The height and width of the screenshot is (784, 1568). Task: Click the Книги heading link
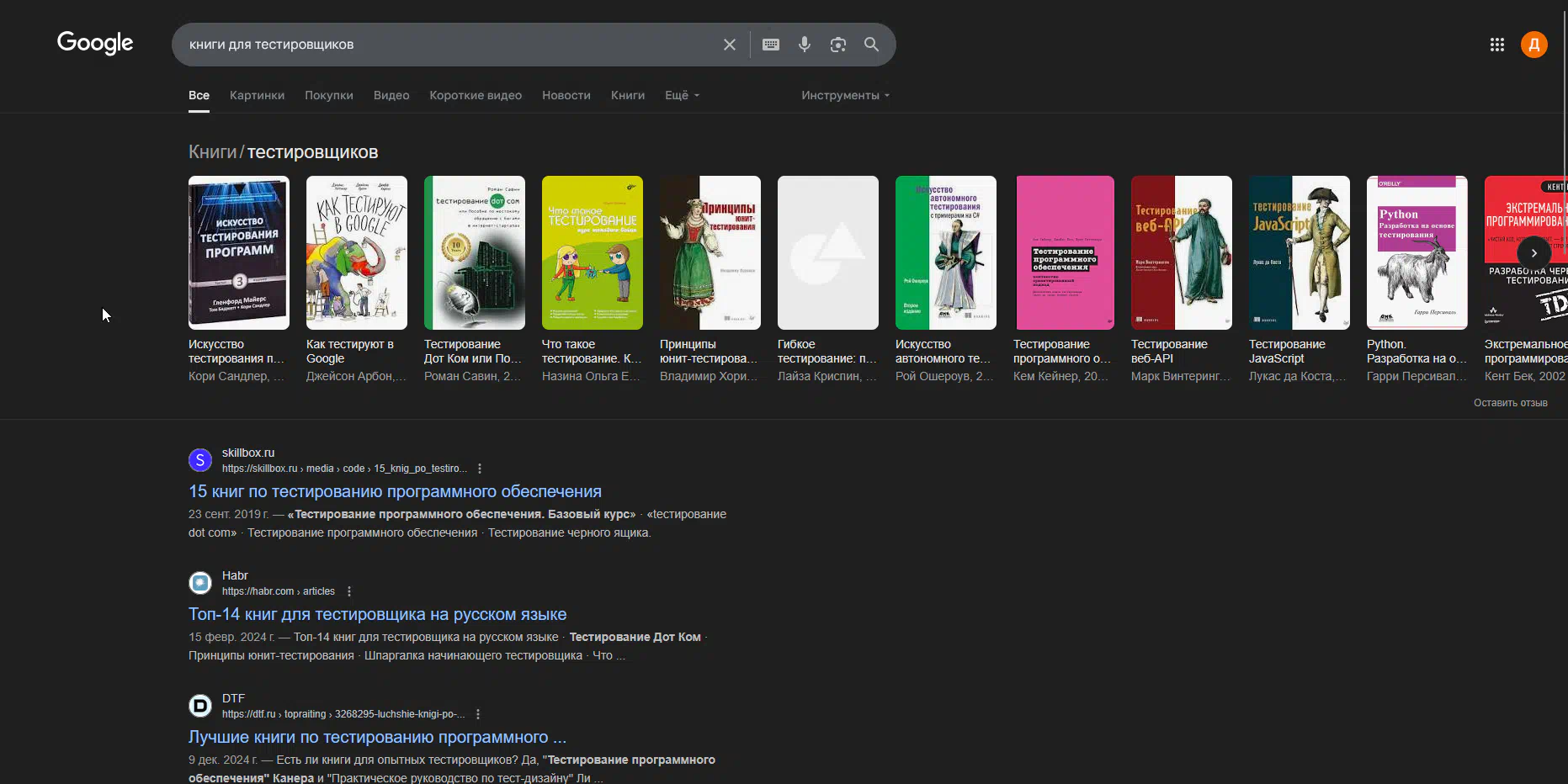point(212,152)
